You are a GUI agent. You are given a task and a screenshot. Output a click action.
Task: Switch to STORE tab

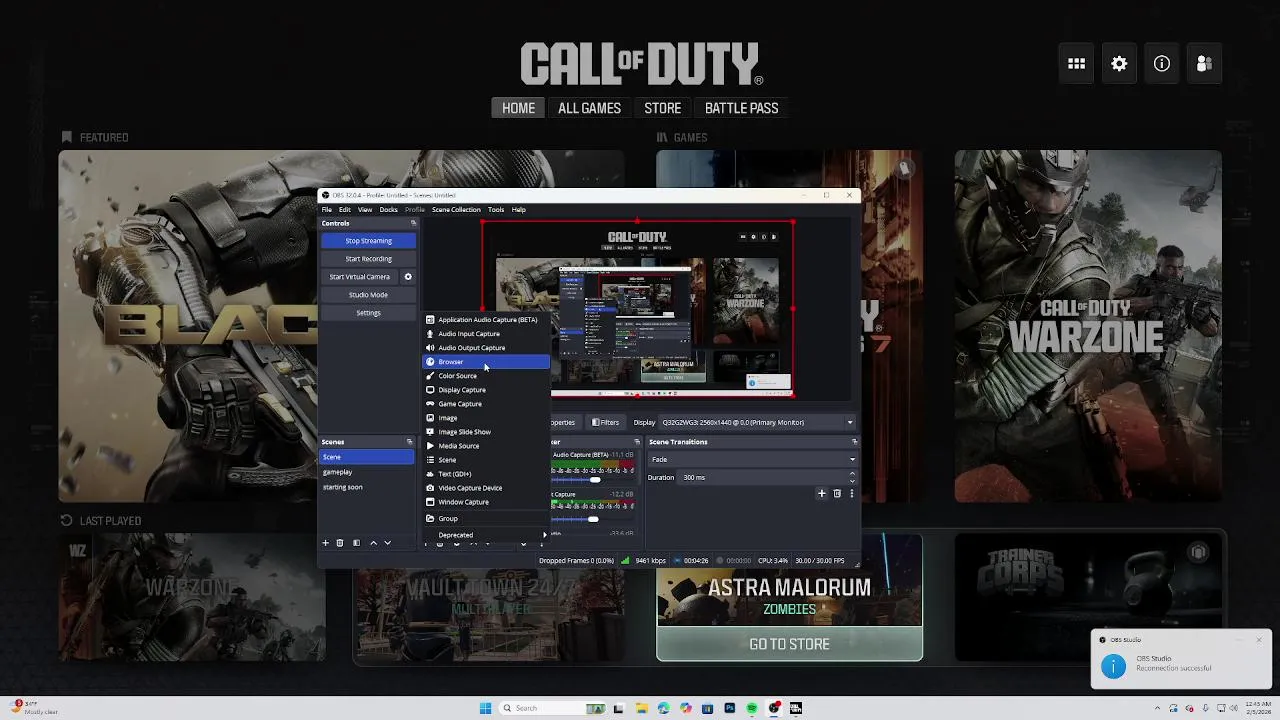662,108
